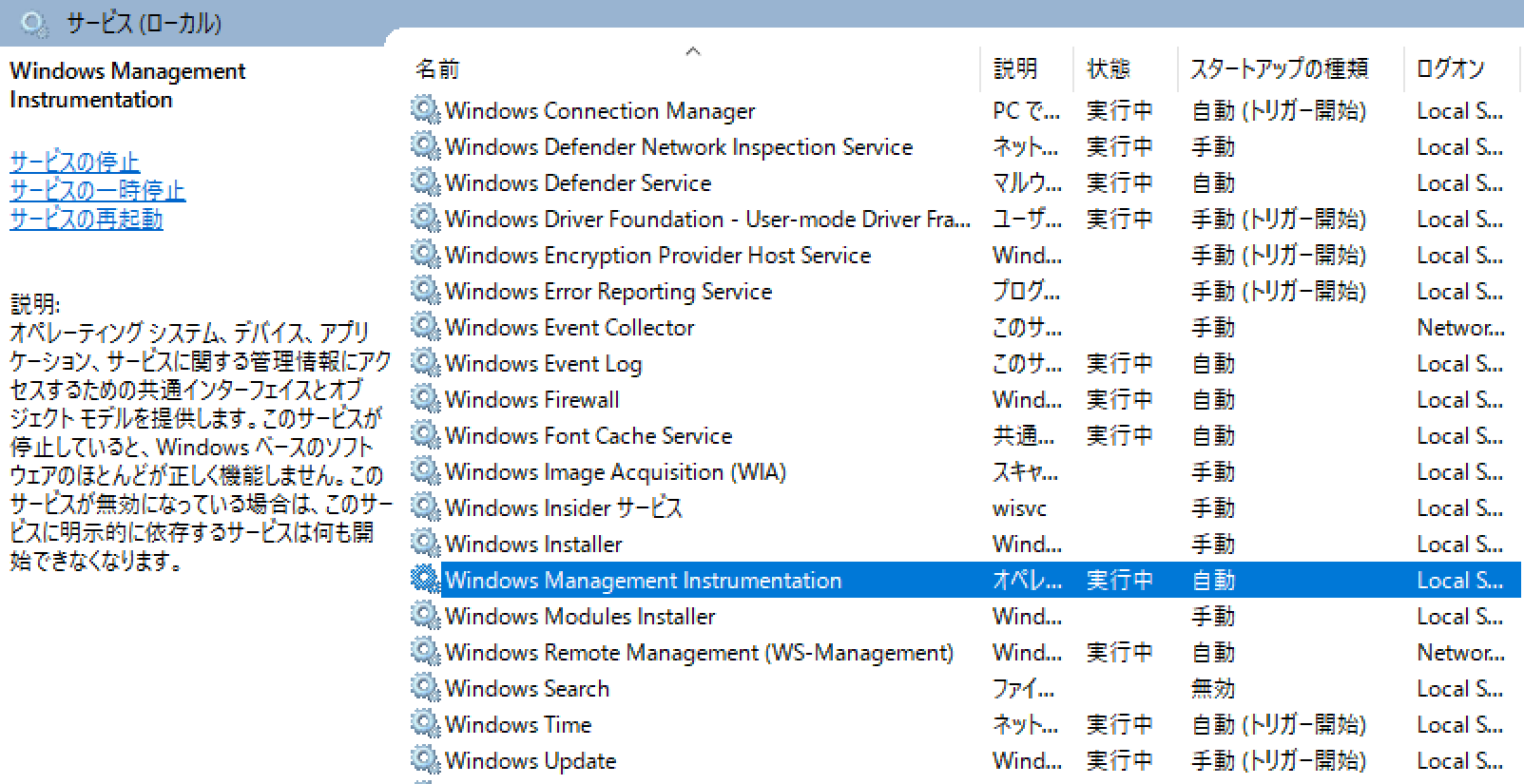
Task: Select Windows Error Reporting Service name
Action: [x=608, y=292]
